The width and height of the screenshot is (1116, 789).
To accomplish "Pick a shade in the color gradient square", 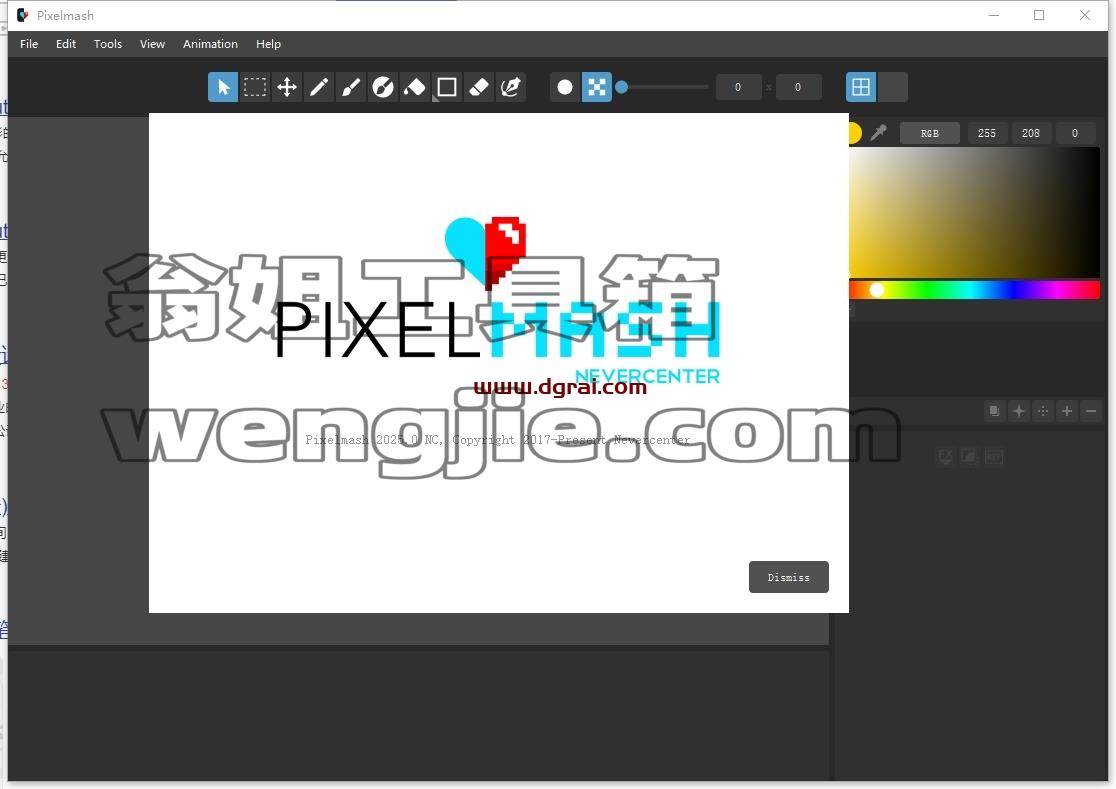I will click(974, 213).
